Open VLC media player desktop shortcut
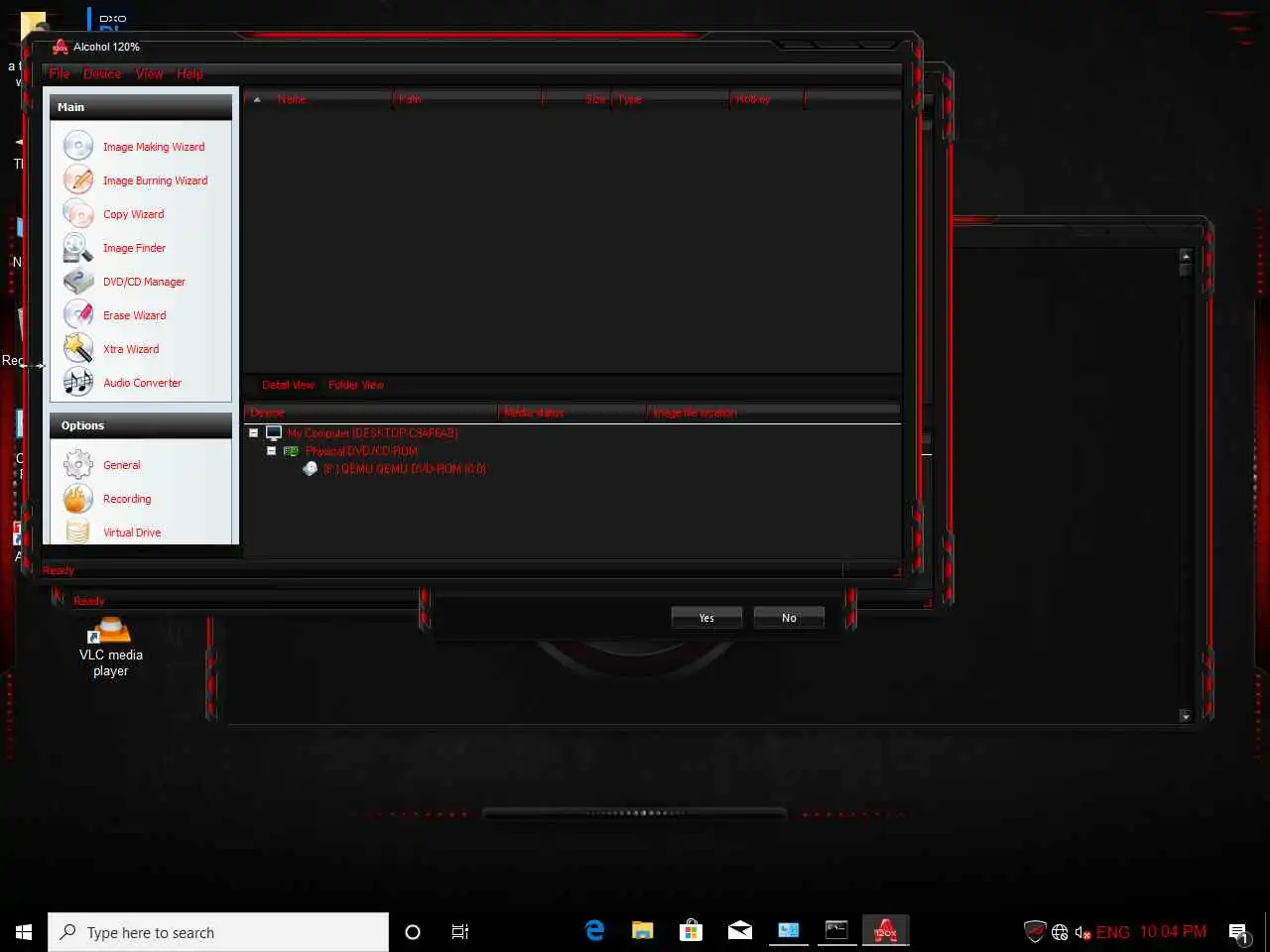Image resolution: width=1270 pixels, height=952 pixels. point(110,647)
